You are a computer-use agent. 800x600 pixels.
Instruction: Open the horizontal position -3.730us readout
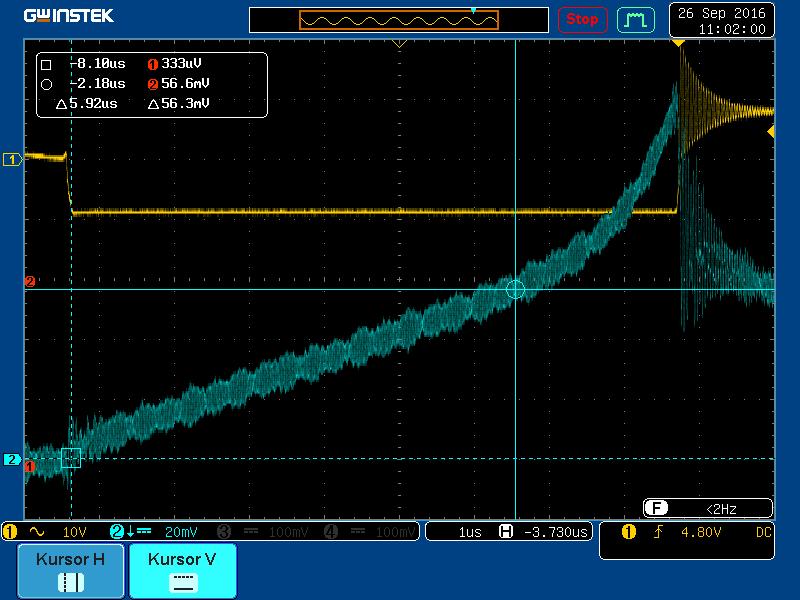tap(546, 532)
